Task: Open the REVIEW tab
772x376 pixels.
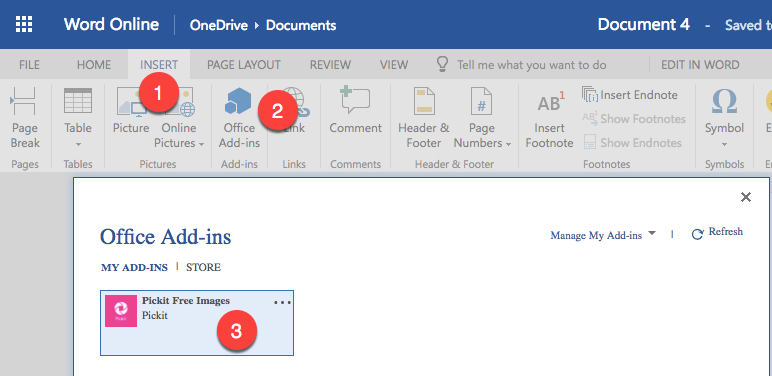Action: click(330, 65)
